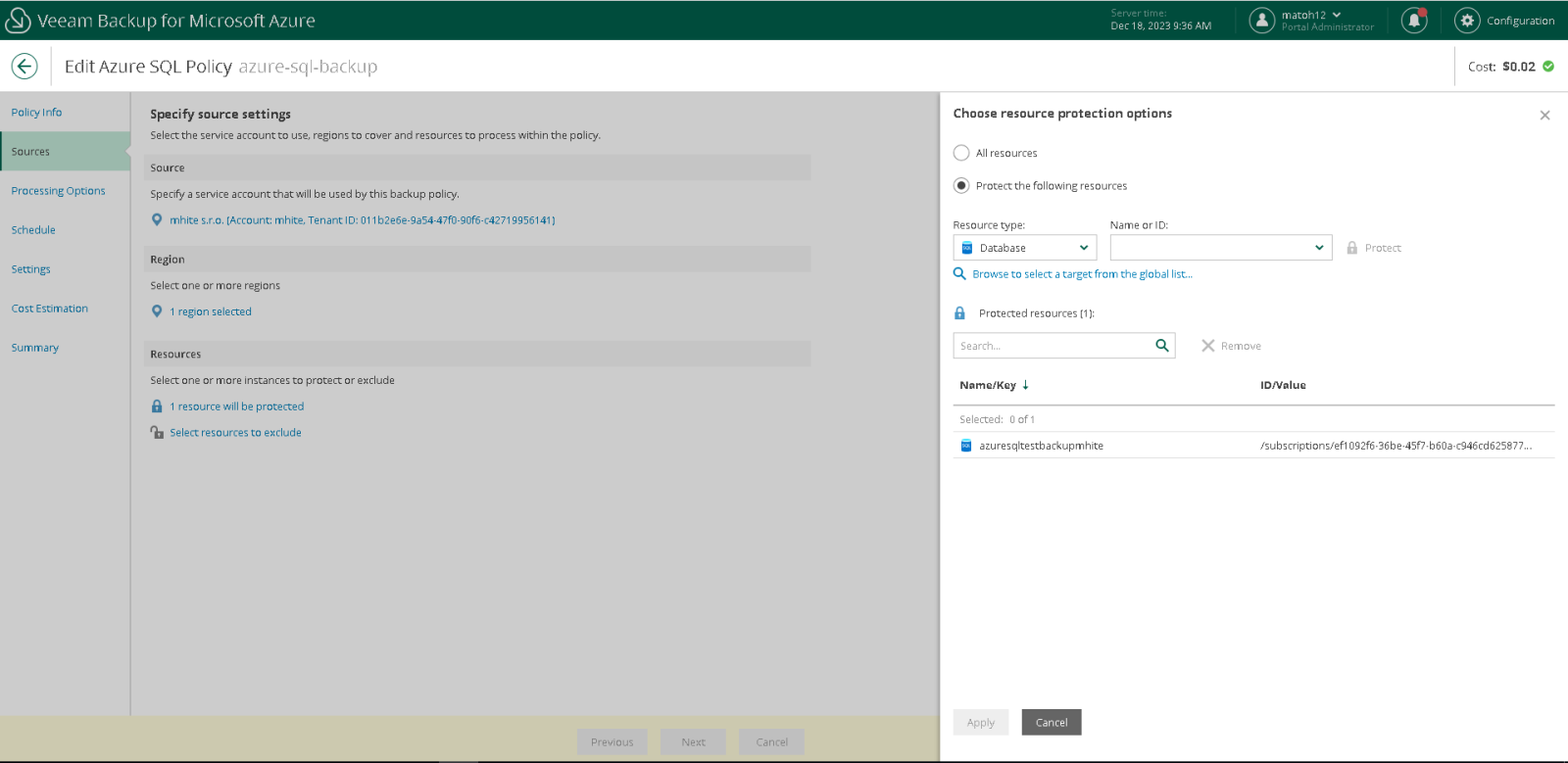
Task: Click the user profile avatar icon
Action: coord(1262,21)
